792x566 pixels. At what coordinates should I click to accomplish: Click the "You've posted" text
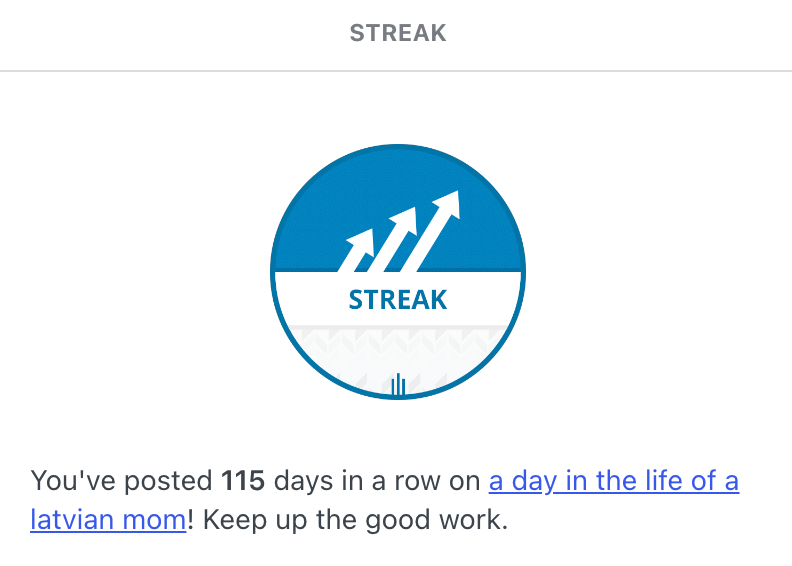point(121,481)
